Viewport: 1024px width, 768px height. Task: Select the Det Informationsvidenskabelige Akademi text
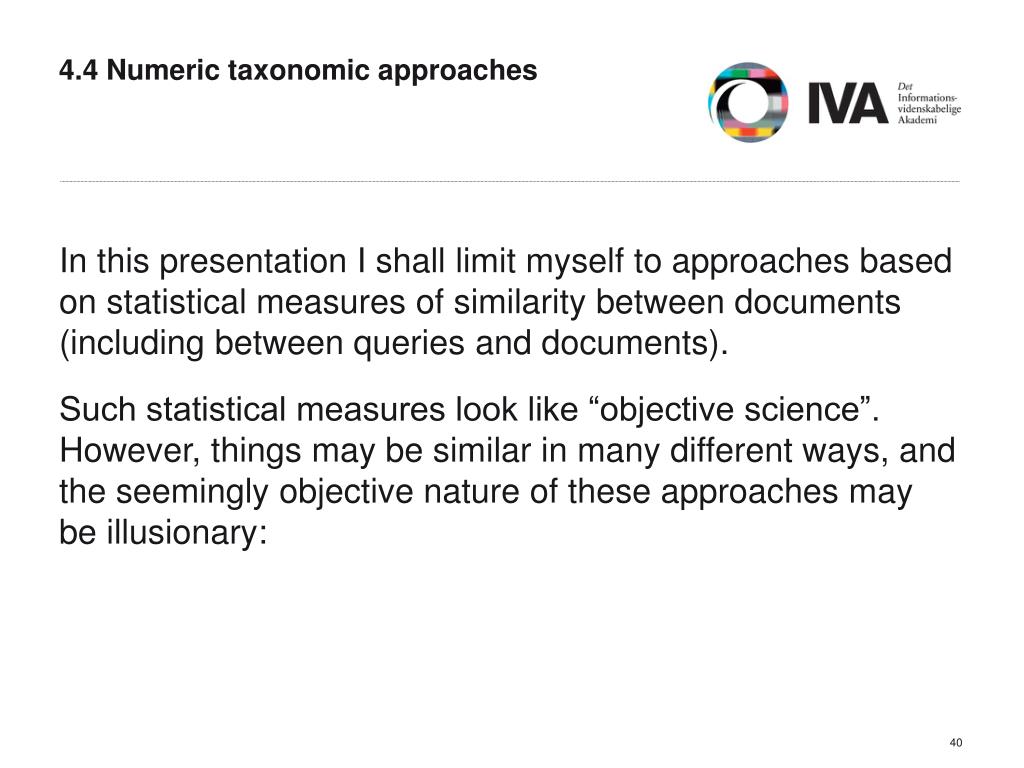(x=929, y=103)
